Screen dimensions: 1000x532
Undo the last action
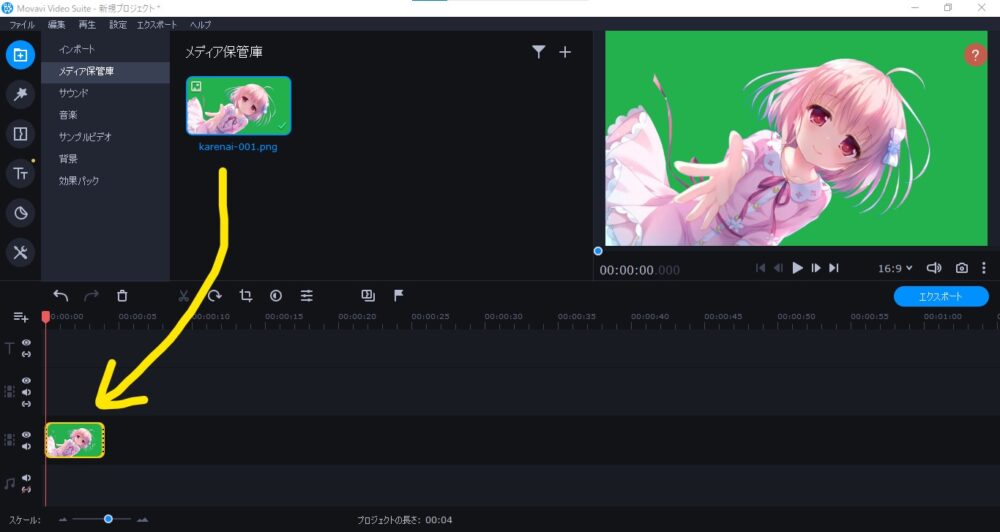point(61,295)
